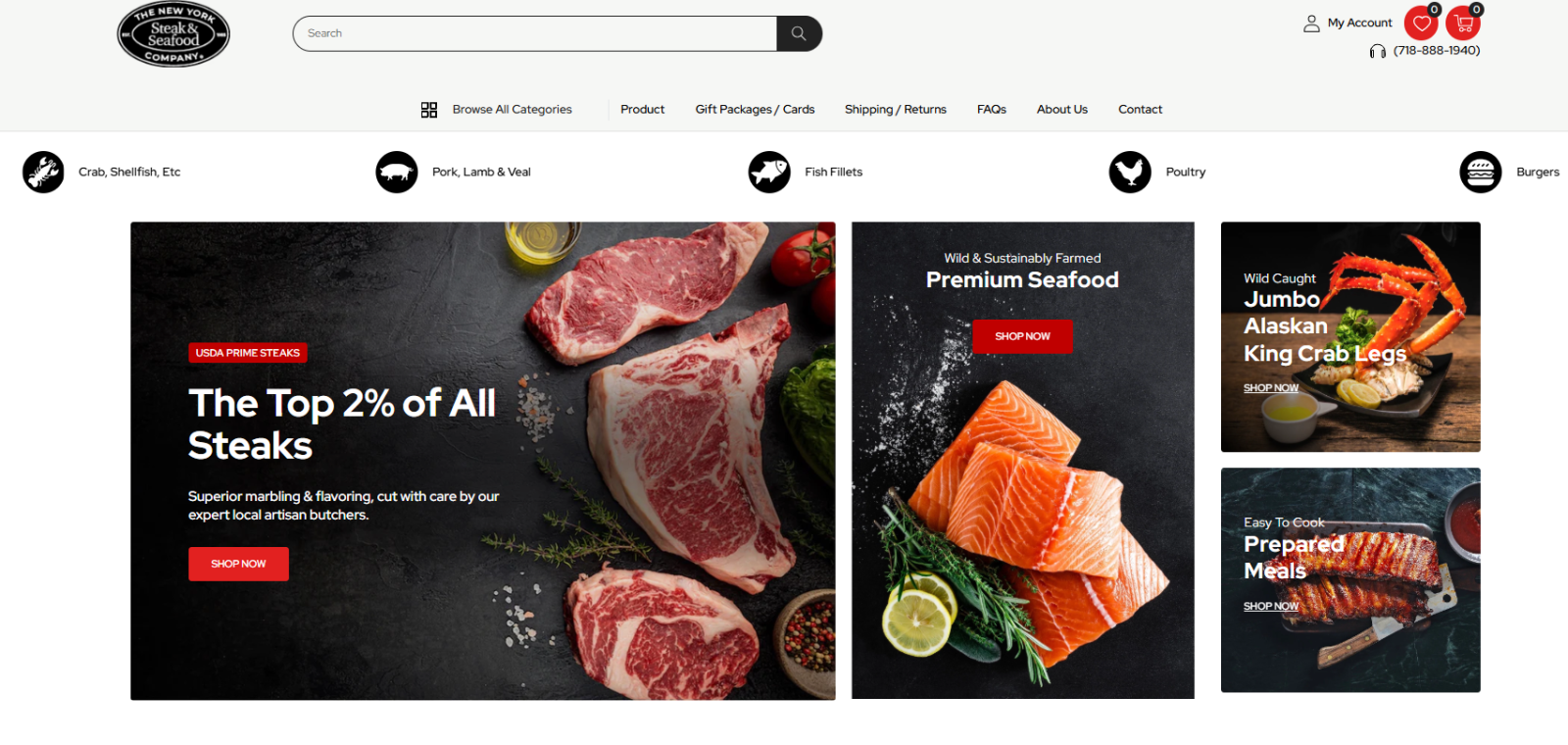Select the Burgers category icon

[1481, 173]
